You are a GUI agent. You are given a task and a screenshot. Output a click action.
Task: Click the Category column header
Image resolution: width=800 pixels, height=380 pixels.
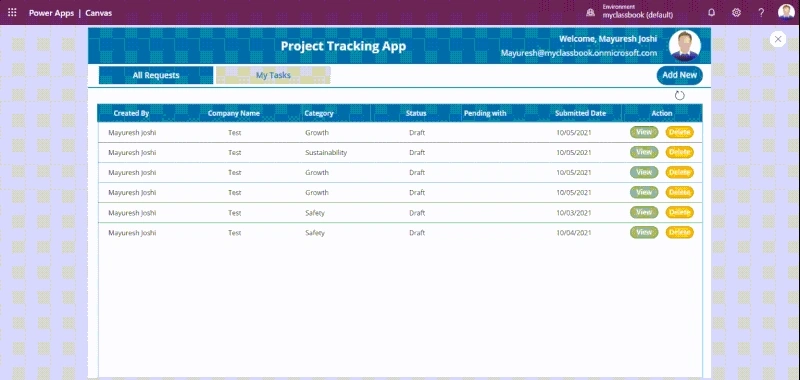pos(319,113)
